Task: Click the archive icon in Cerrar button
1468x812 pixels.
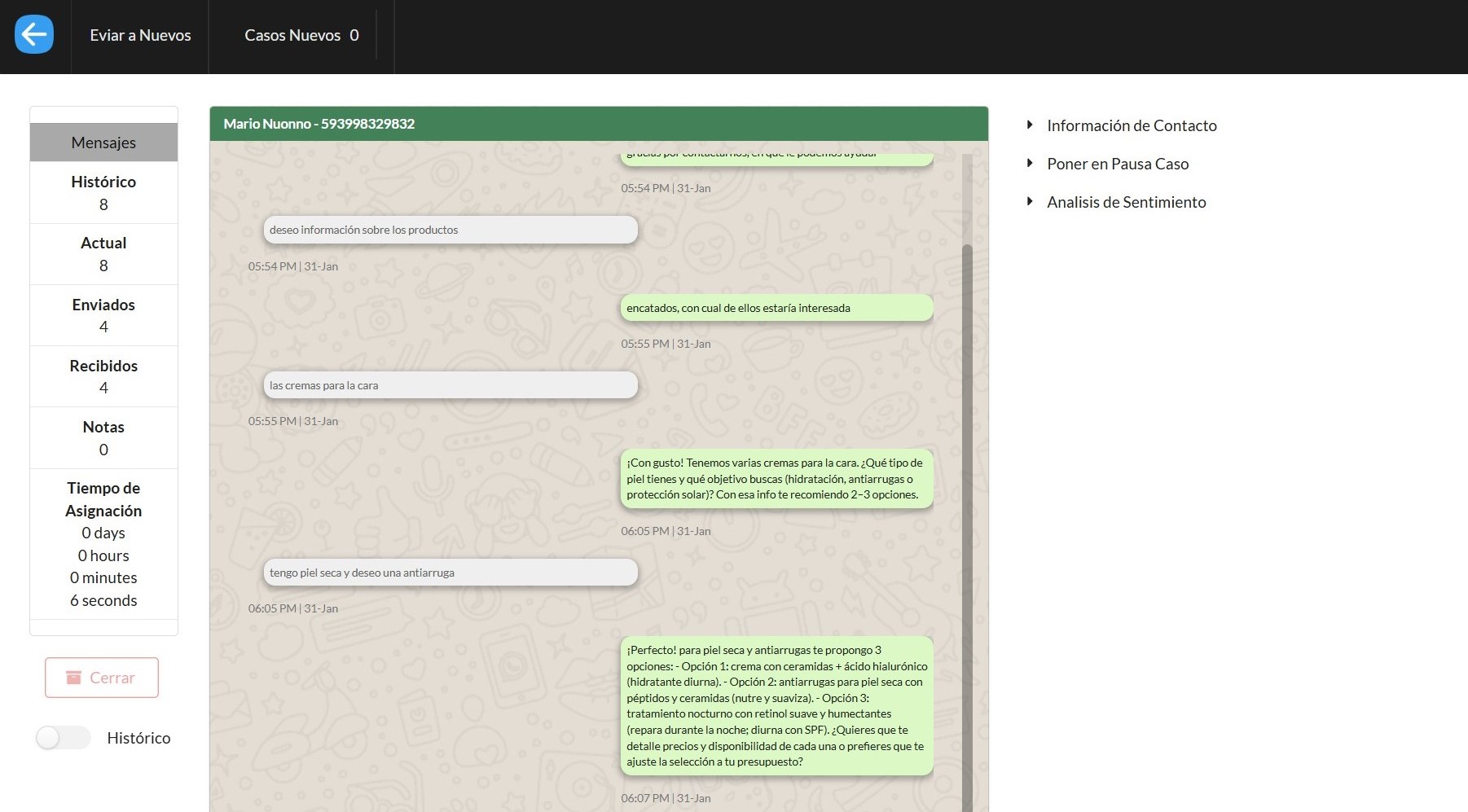Action: coord(73,678)
